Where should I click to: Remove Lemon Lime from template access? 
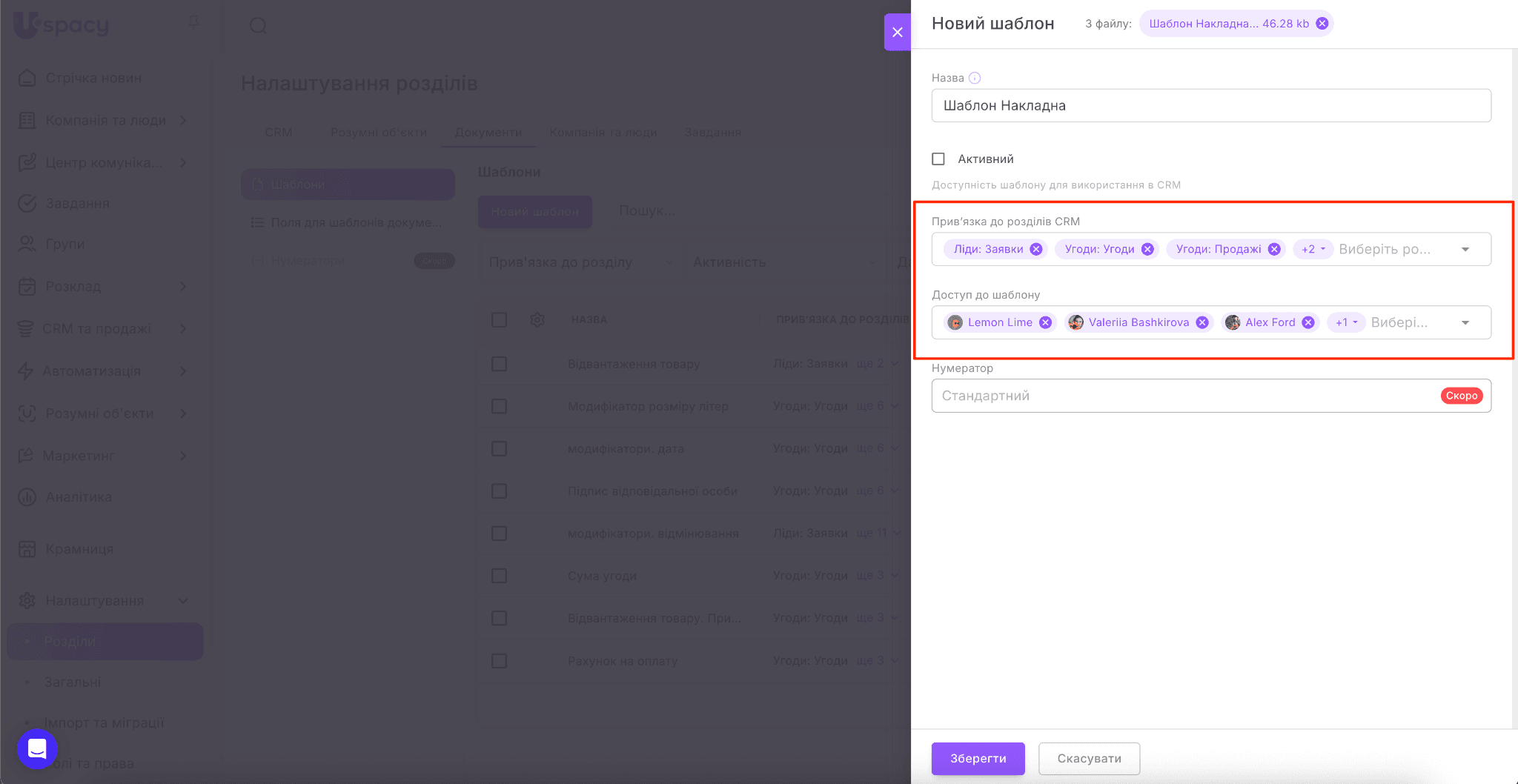click(1045, 322)
